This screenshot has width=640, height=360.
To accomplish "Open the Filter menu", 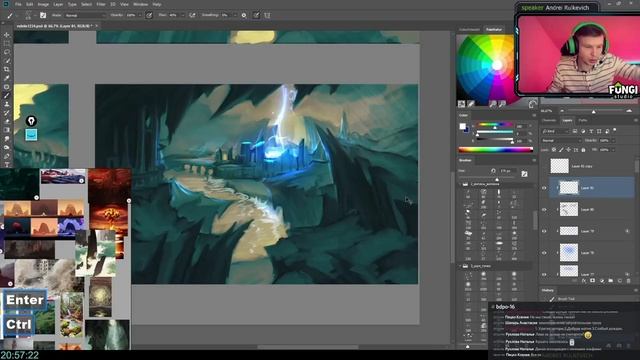I will (x=101, y=4).
